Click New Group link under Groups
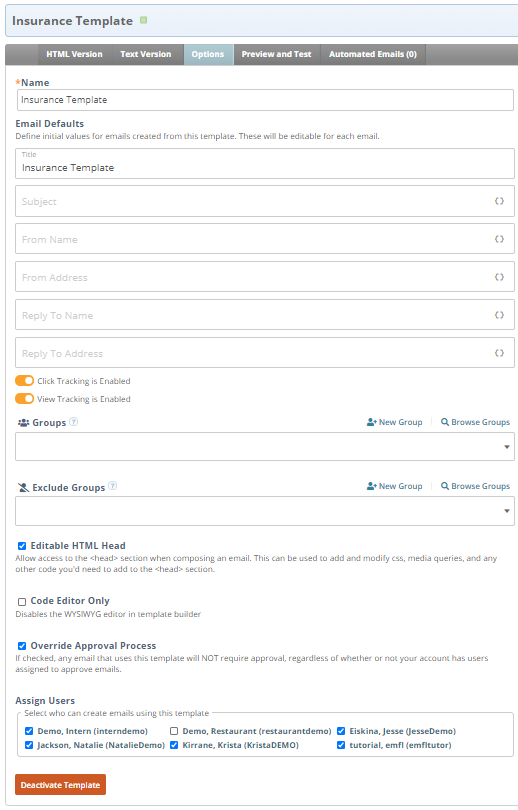This screenshot has width=518, height=810. (395, 422)
